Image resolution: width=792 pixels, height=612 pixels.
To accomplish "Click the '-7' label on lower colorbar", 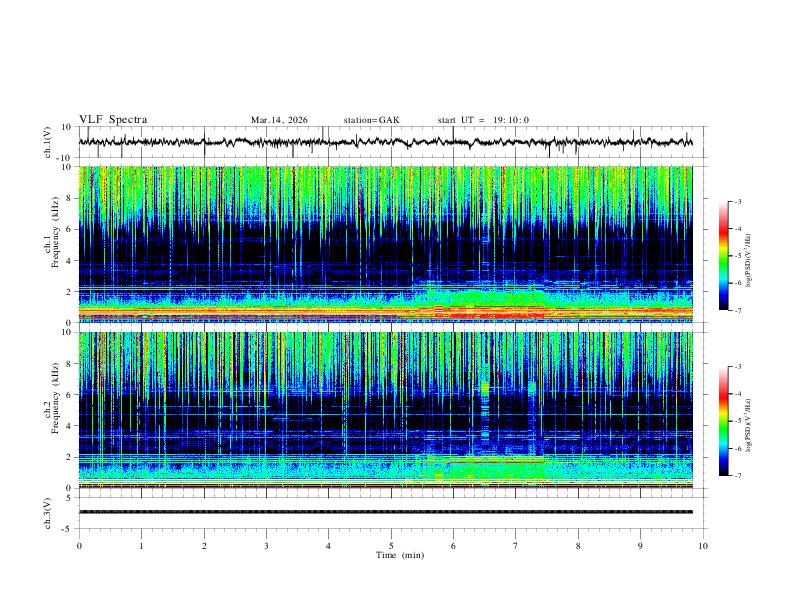I will pos(737,476).
